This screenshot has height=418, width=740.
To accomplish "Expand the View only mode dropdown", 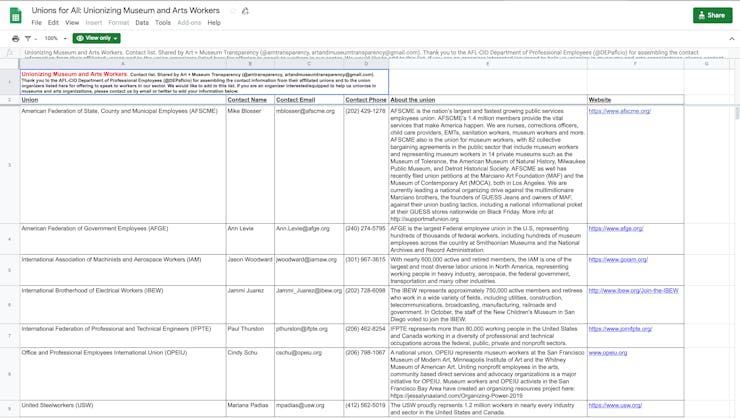I will pyautogui.click(x=96, y=39).
